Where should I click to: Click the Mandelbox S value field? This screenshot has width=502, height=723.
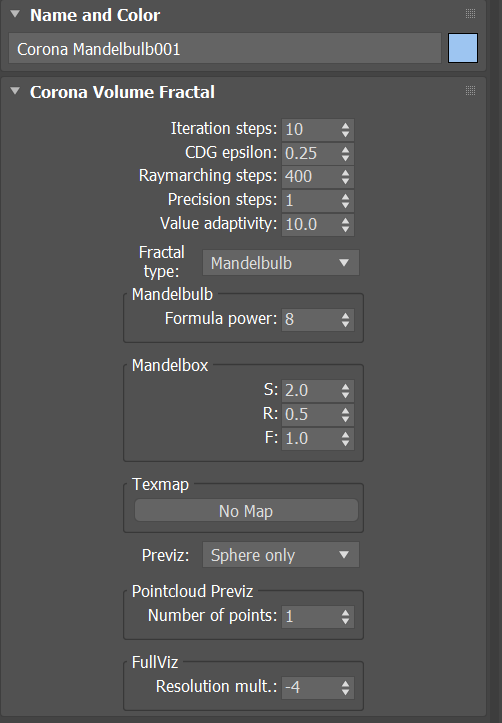coord(310,390)
